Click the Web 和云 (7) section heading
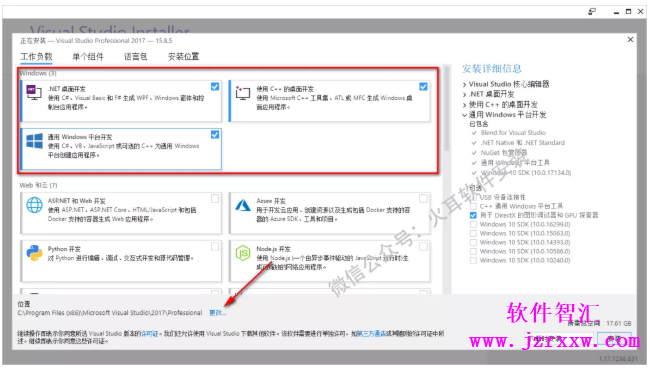The width and height of the screenshot is (650, 368). tap(38, 185)
